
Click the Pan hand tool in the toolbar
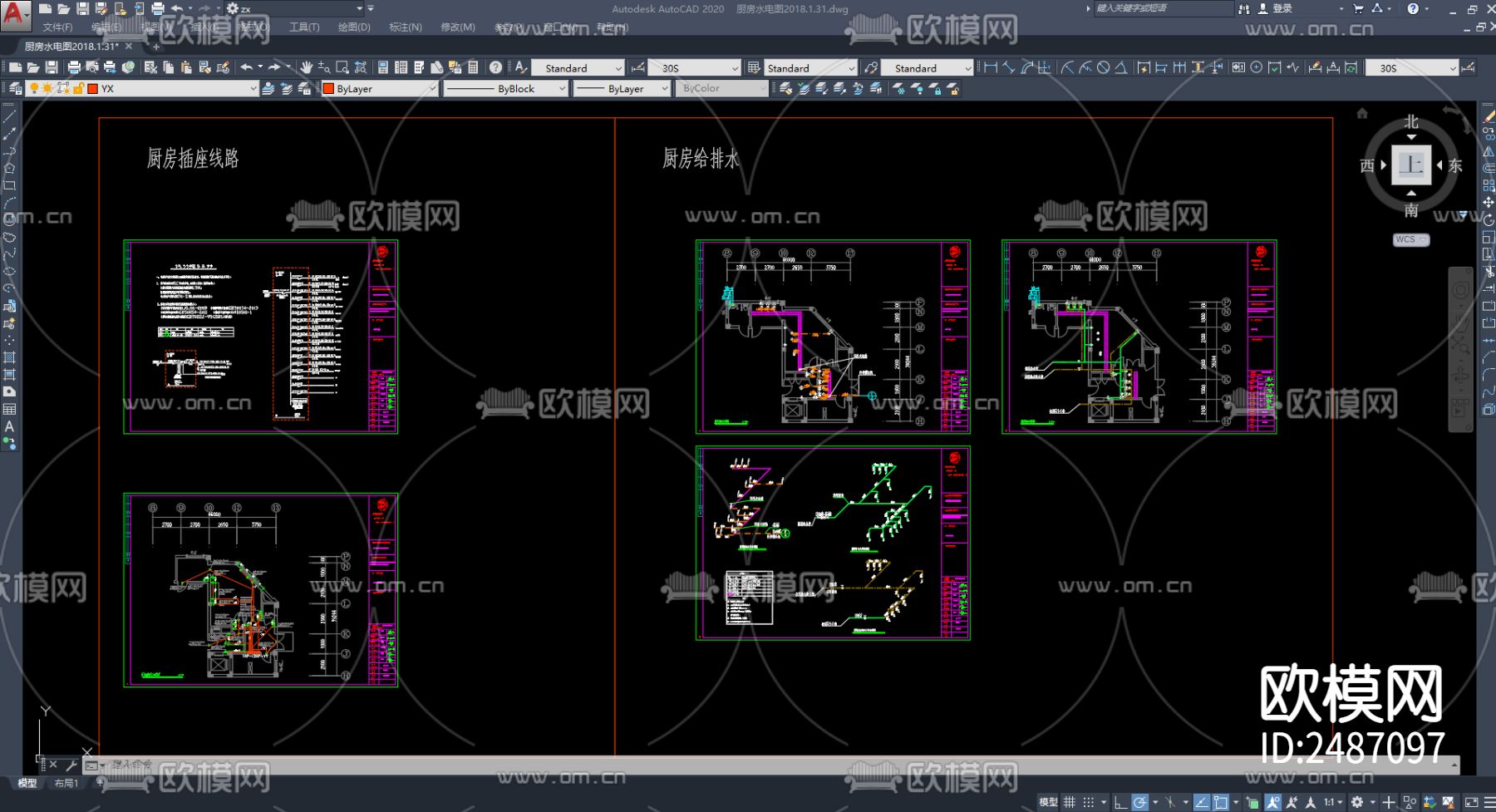(x=307, y=67)
